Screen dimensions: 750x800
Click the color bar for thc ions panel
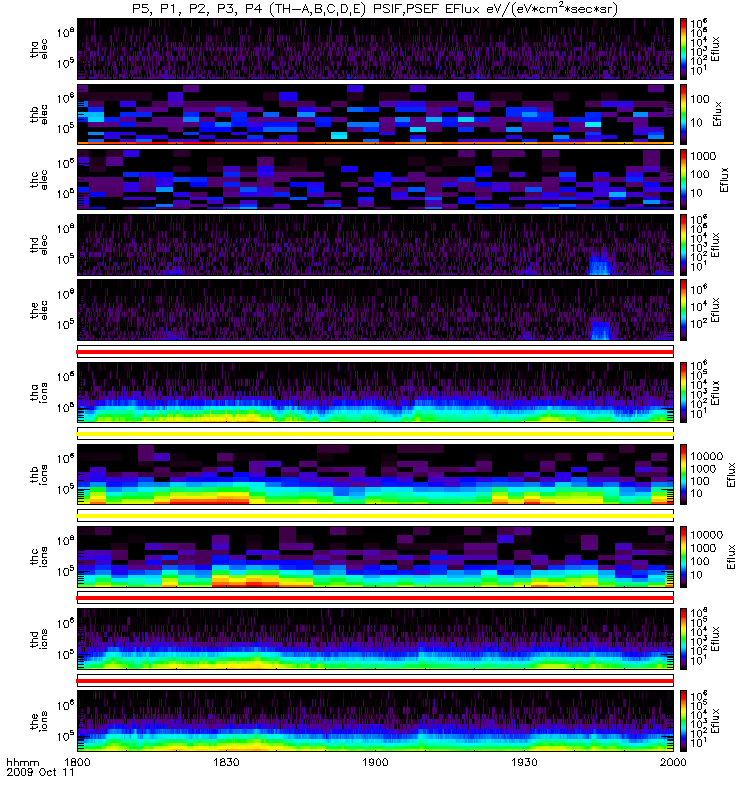683,557
